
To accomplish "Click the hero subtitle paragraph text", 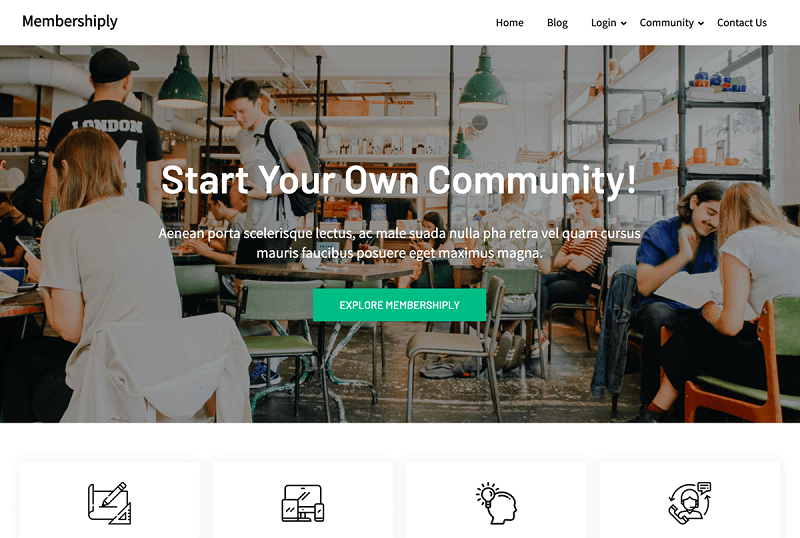I will tap(399, 243).
